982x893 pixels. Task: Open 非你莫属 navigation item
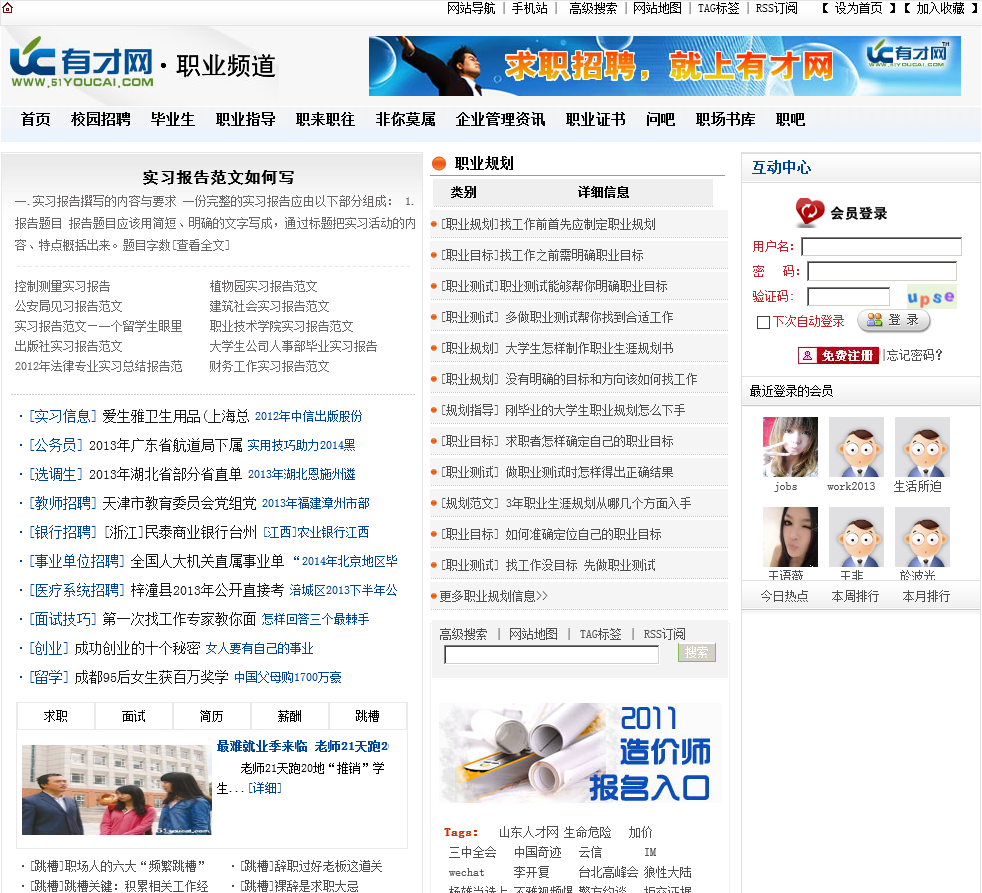(x=406, y=119)
